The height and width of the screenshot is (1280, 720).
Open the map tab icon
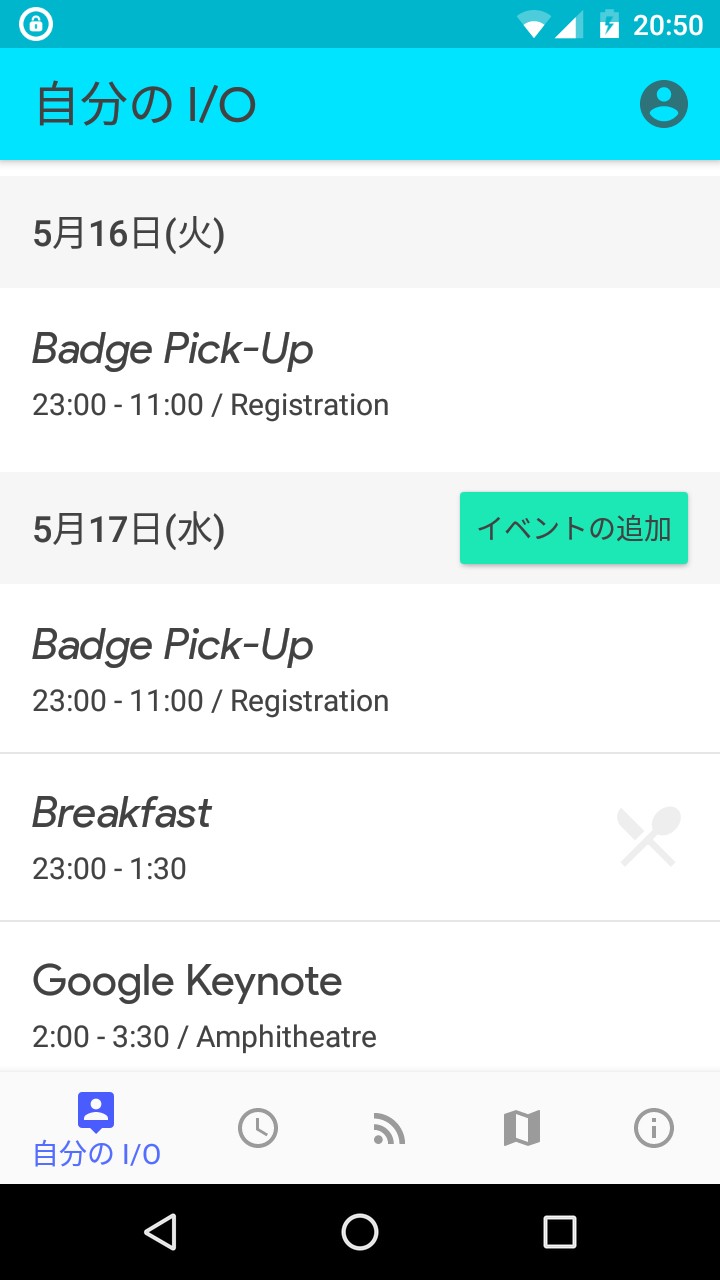tap(521, 1128)
